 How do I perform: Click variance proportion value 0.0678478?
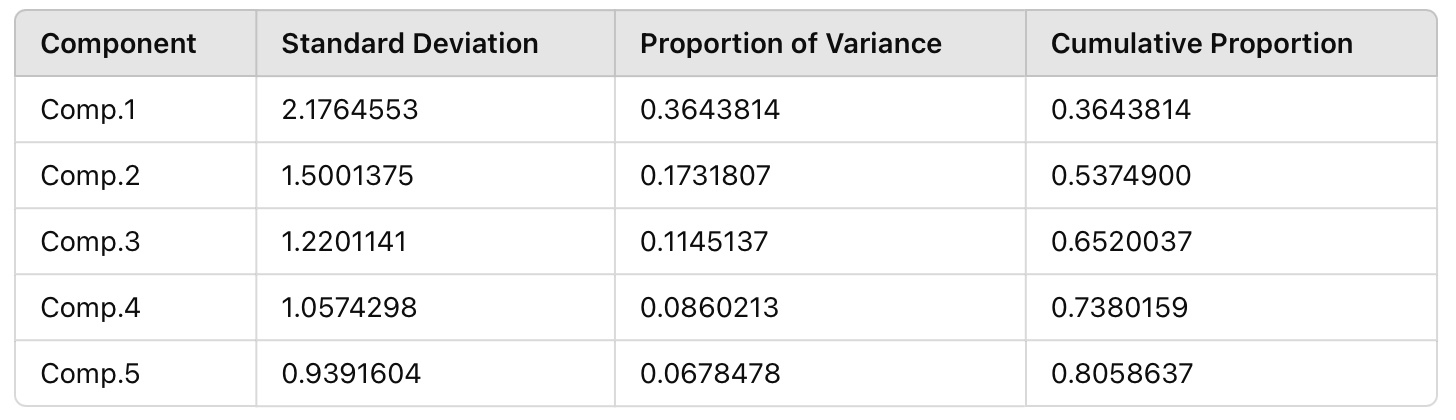coord(710,374)
